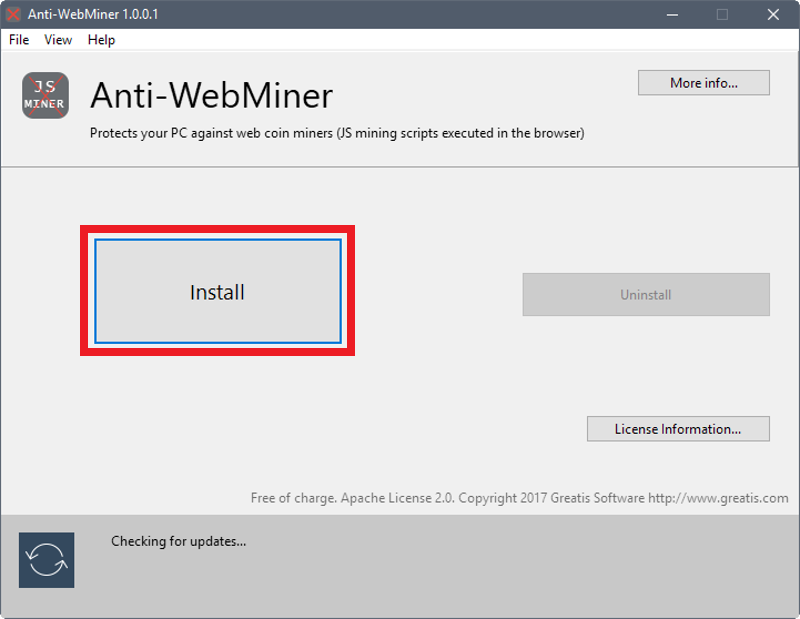Open the View menu
This screenshot has width=800, height=619.
pos(58,40)
